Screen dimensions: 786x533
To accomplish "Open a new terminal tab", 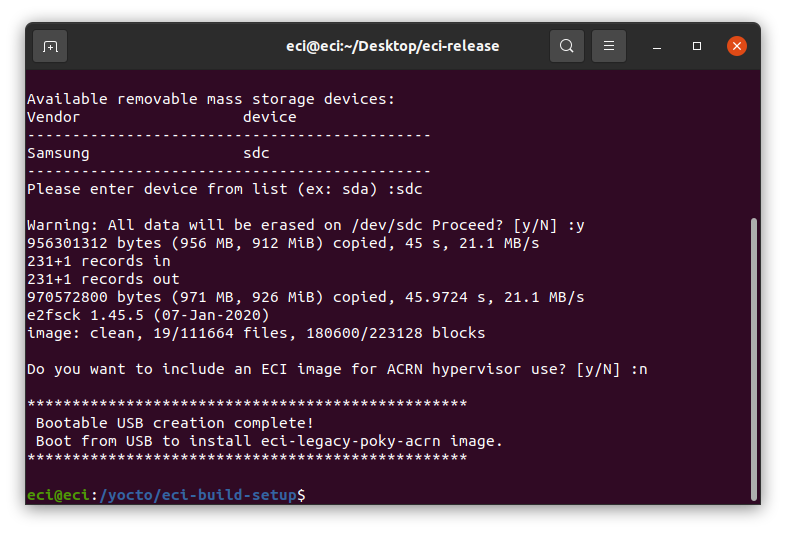I will (50, 46).
